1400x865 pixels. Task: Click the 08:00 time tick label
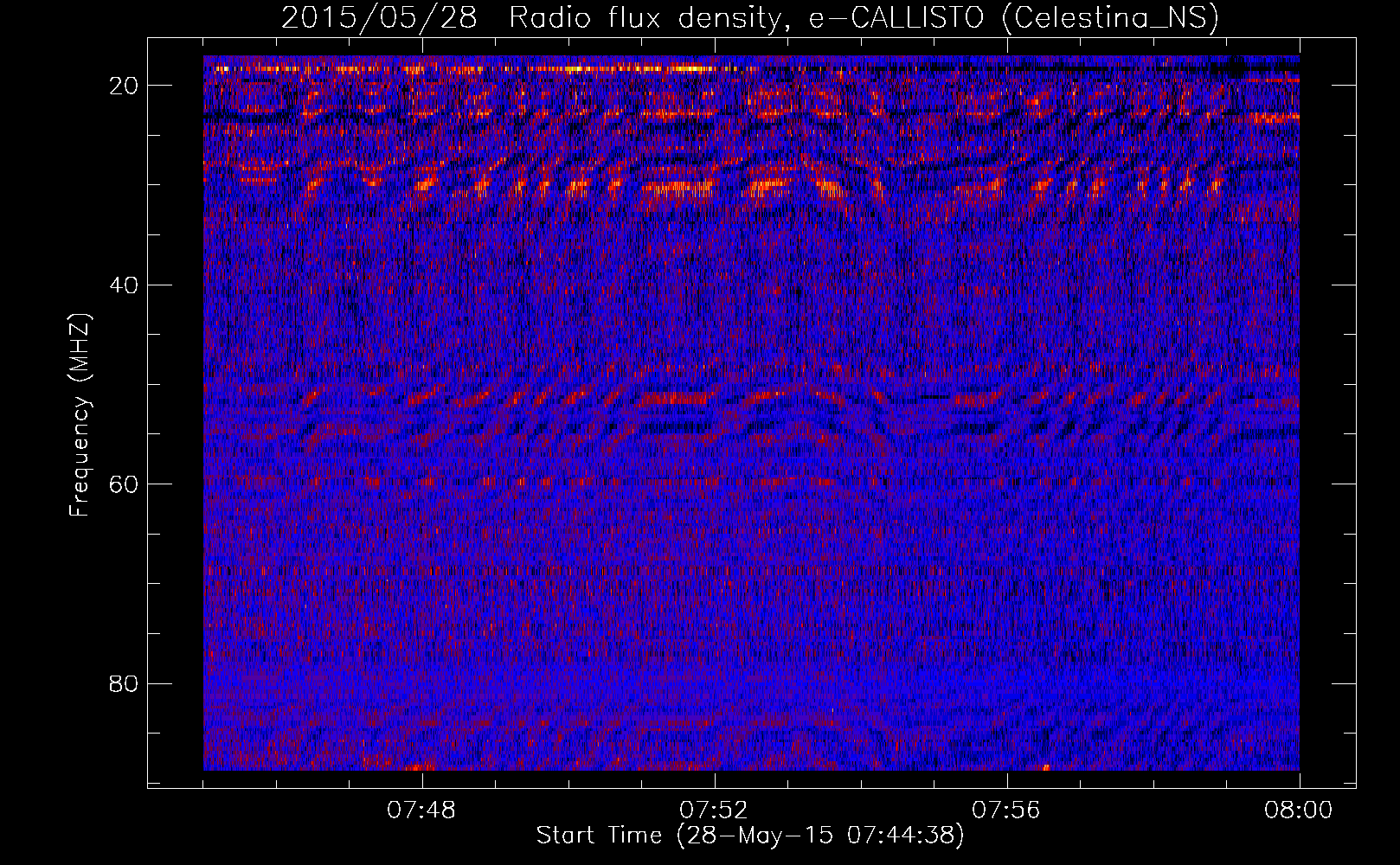pyautogui.click(x=1299, y=811)
